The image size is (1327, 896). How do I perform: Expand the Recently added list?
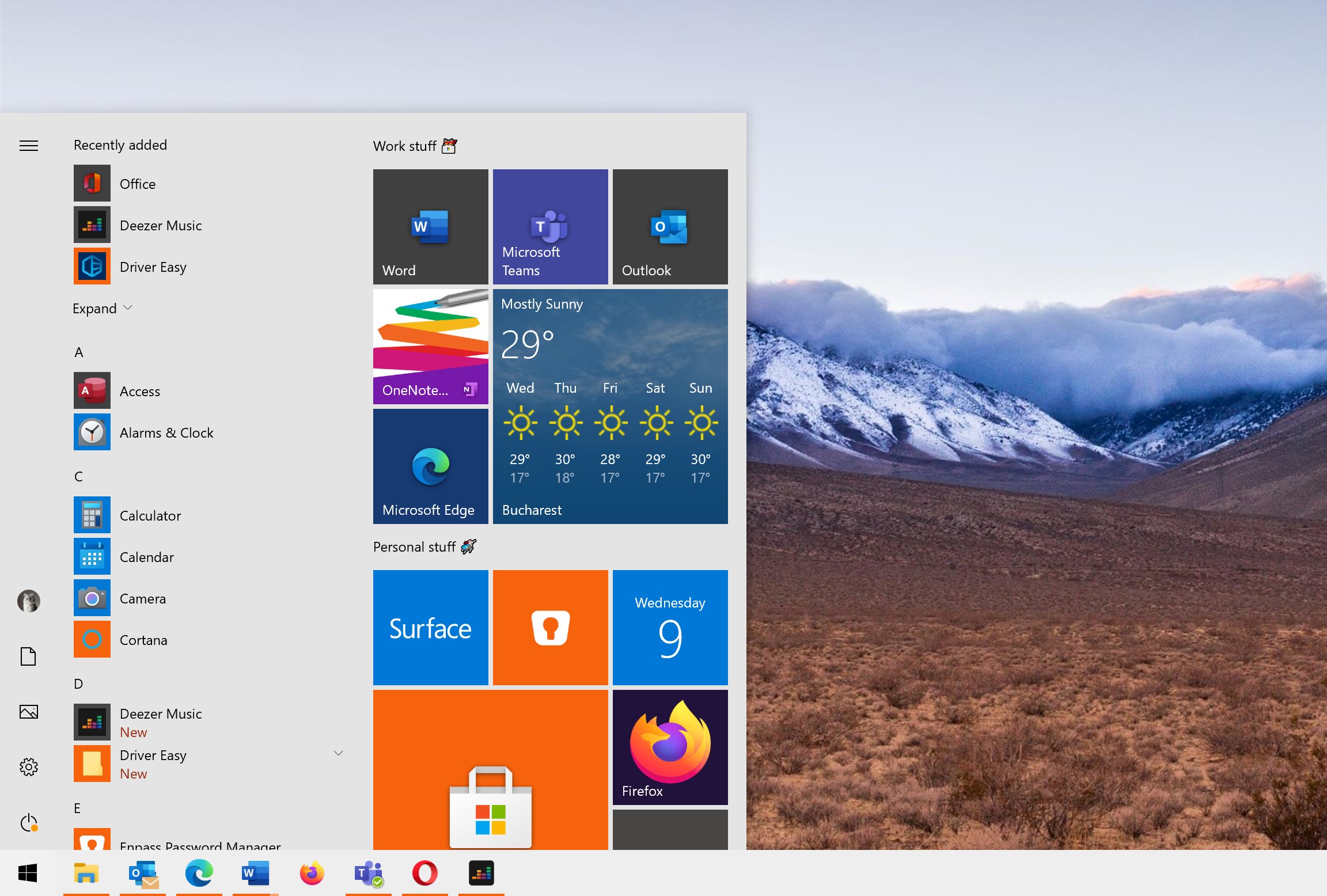(x=103, y=308)
